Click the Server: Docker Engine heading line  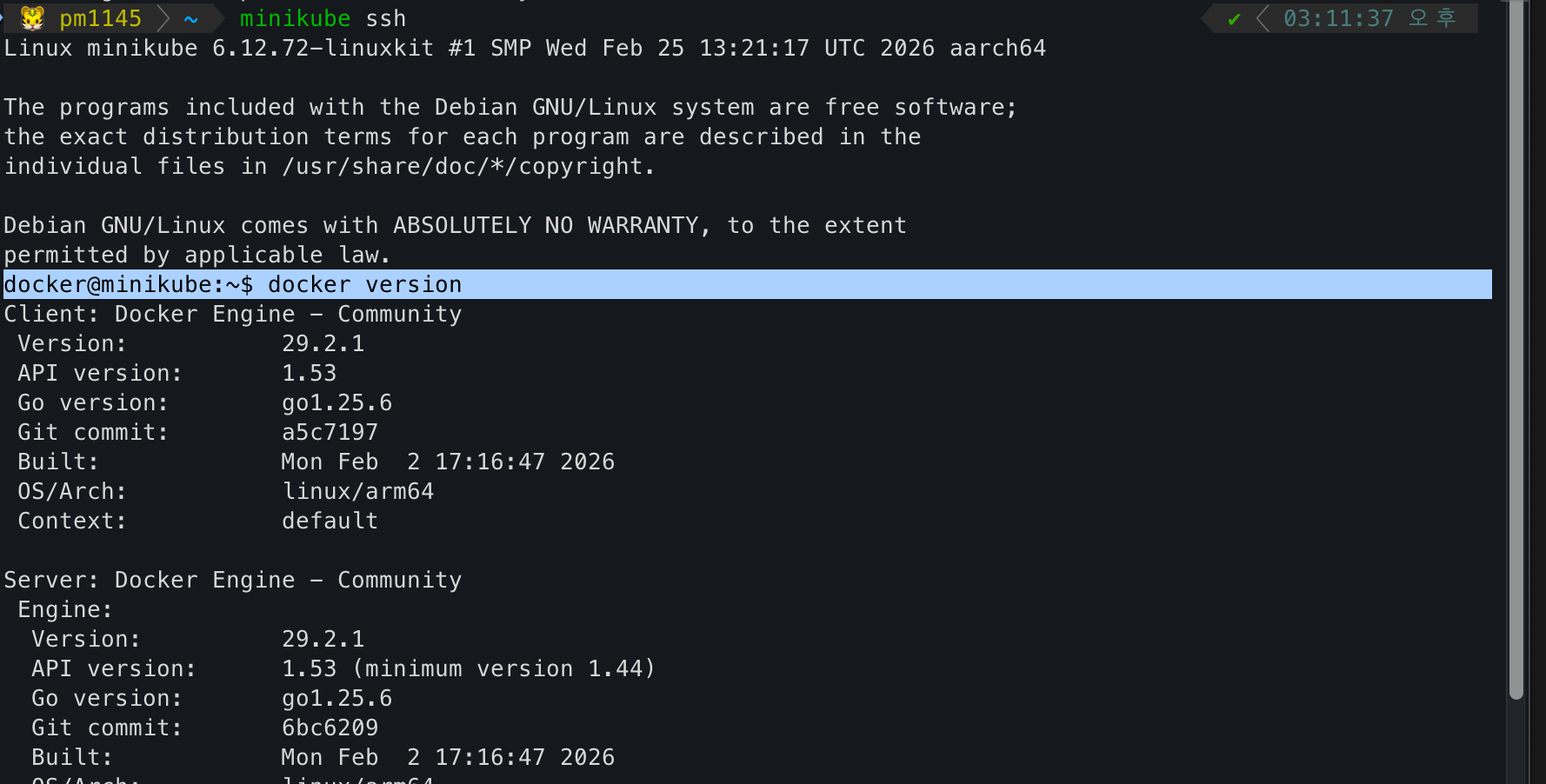coord(232,580)
